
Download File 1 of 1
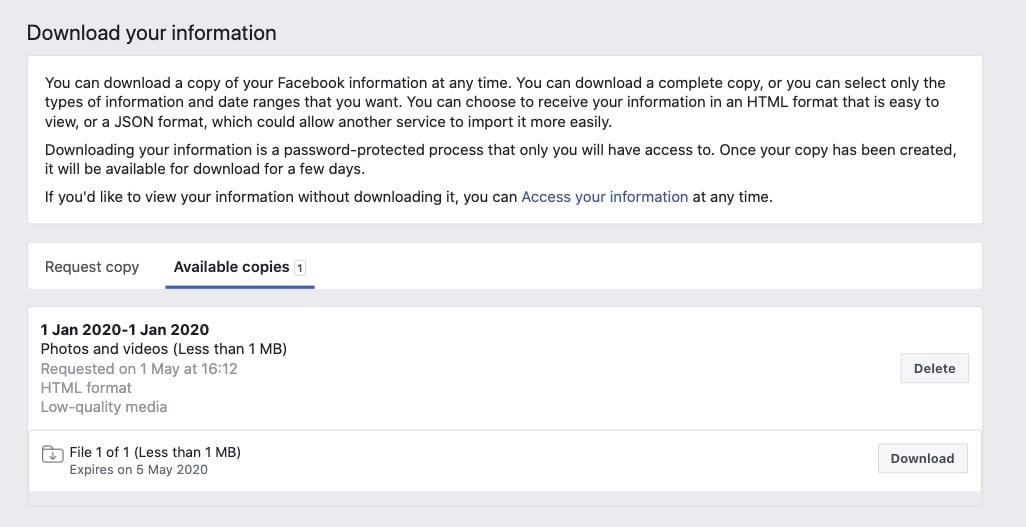(x=922, y=458)
